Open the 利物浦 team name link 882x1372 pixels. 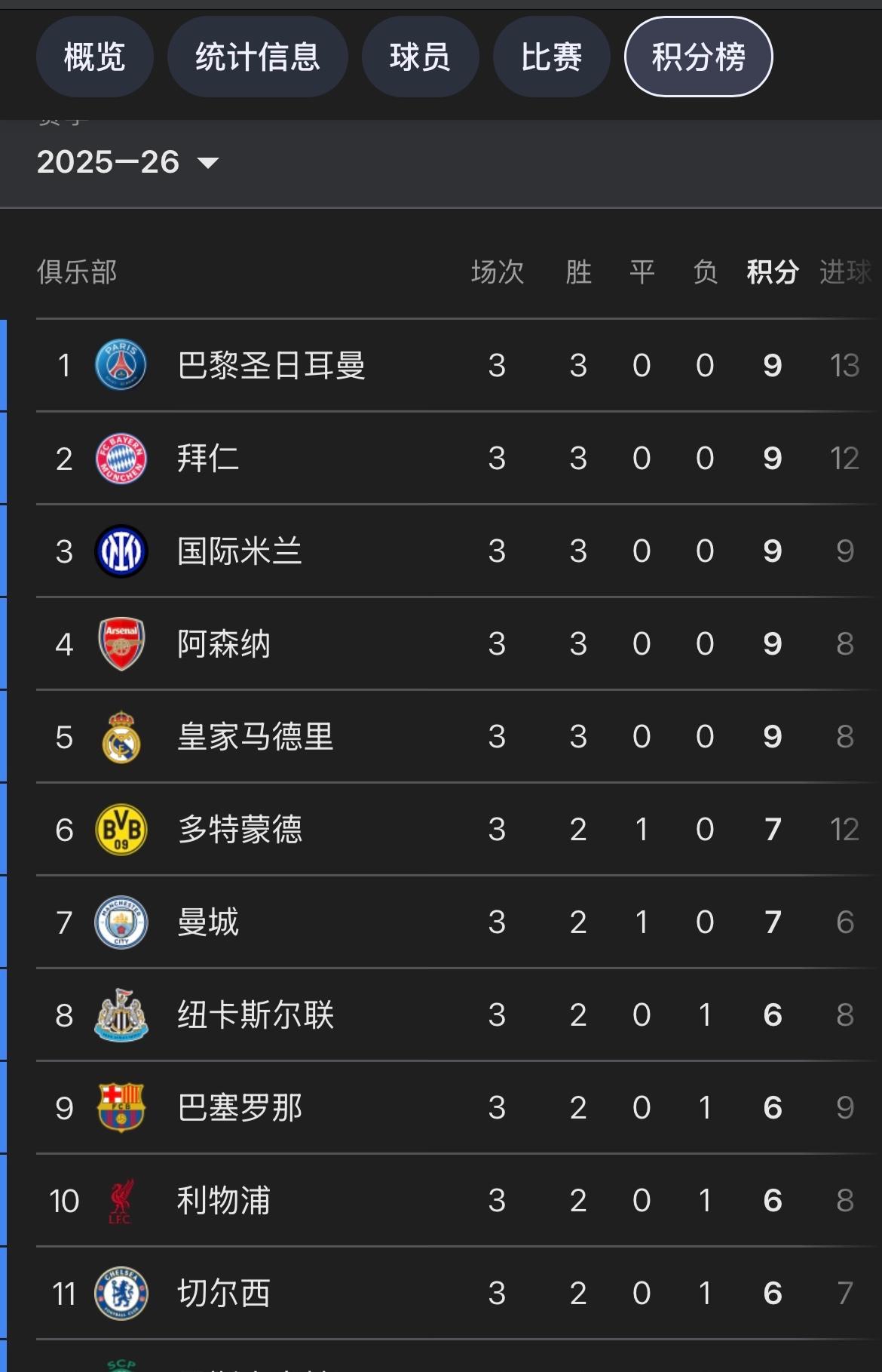click(x=224, y=1201)
